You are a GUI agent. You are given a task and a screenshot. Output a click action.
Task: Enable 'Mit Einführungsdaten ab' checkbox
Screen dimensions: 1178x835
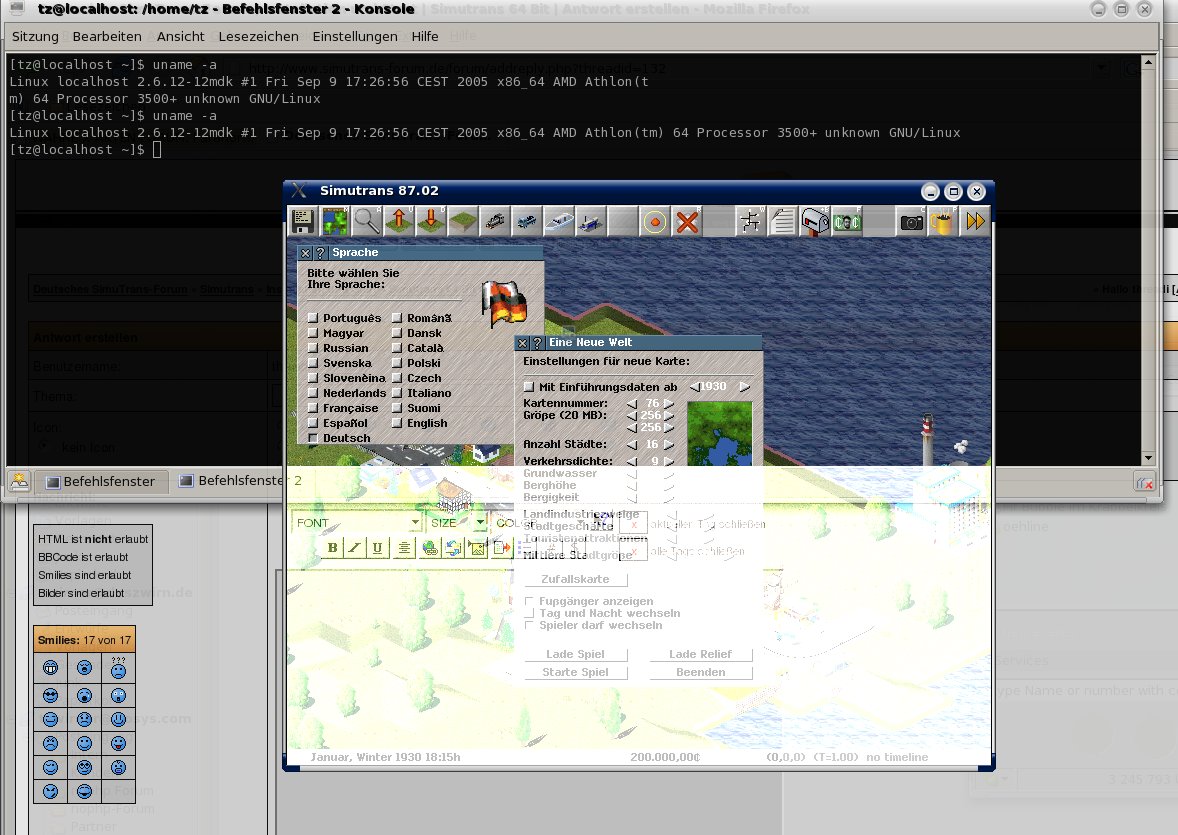click(x=529, y=387)
